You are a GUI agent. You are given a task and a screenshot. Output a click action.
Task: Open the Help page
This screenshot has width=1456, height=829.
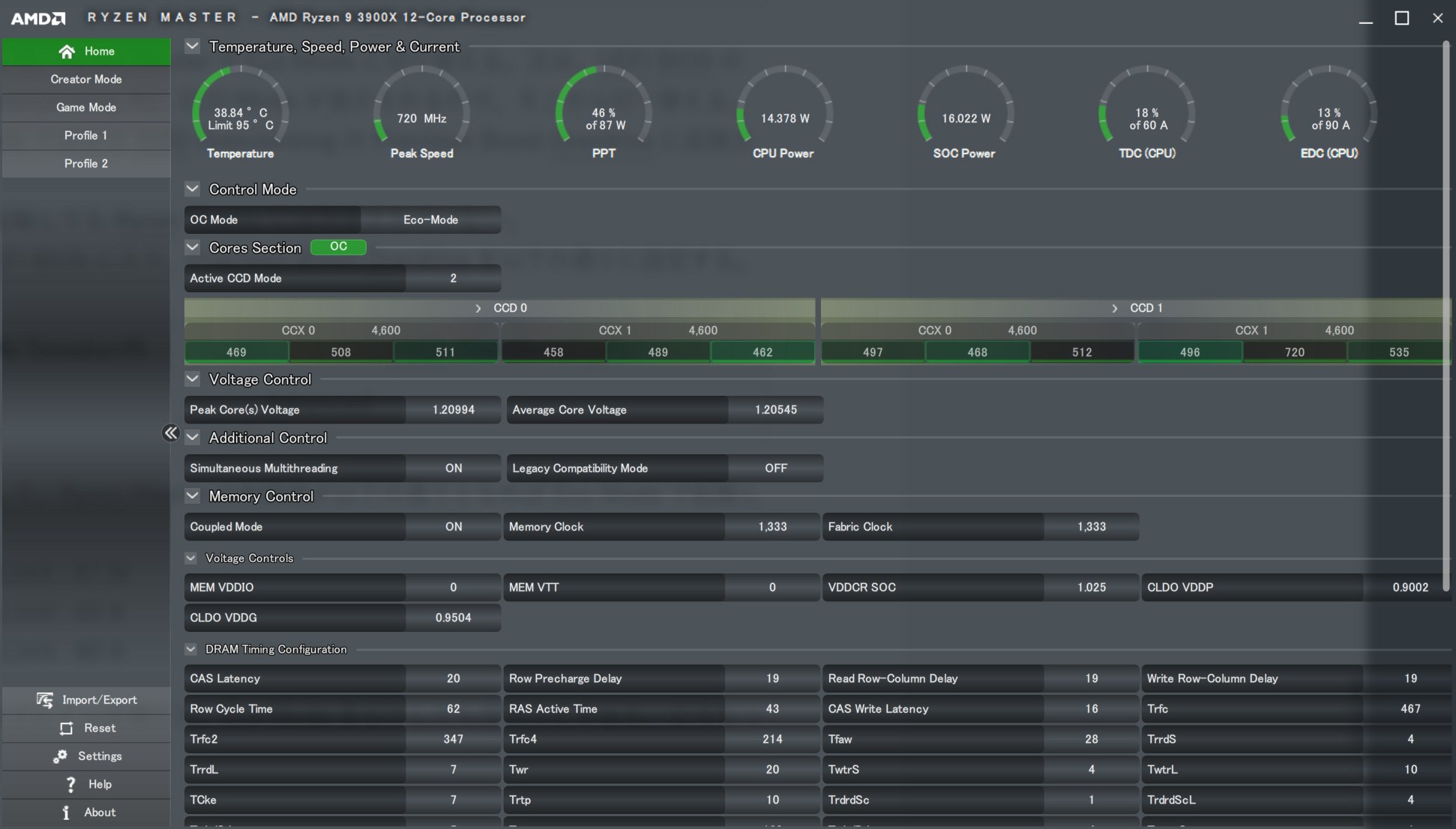(x=86, y=785)
